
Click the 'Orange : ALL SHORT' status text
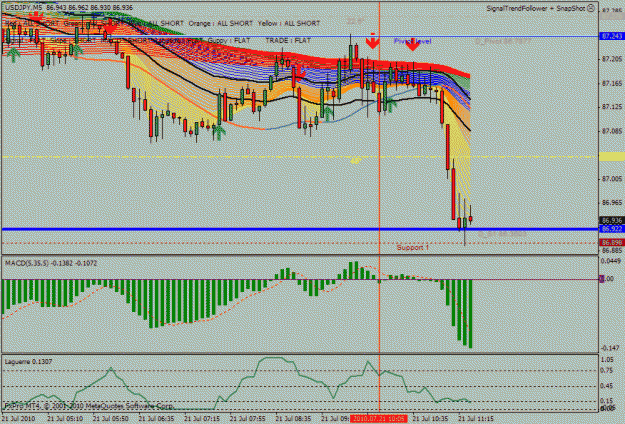pos(220,24)
